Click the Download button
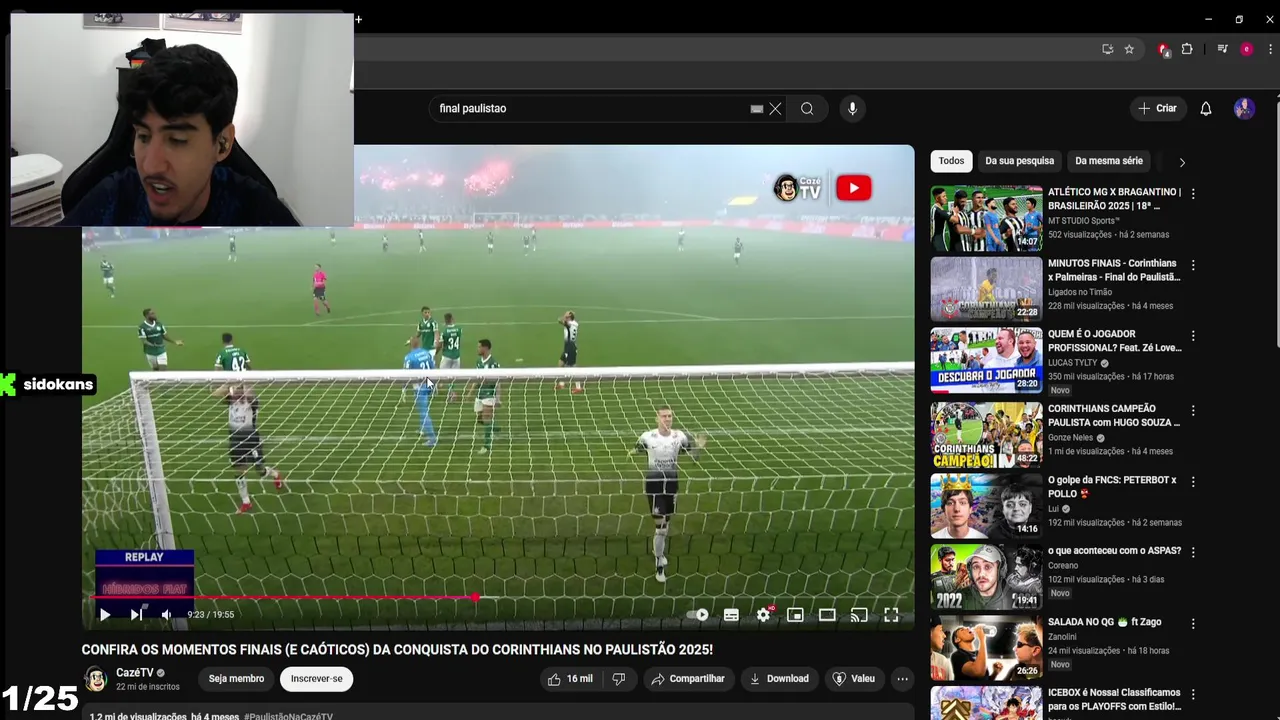 (x=779, y=679)
